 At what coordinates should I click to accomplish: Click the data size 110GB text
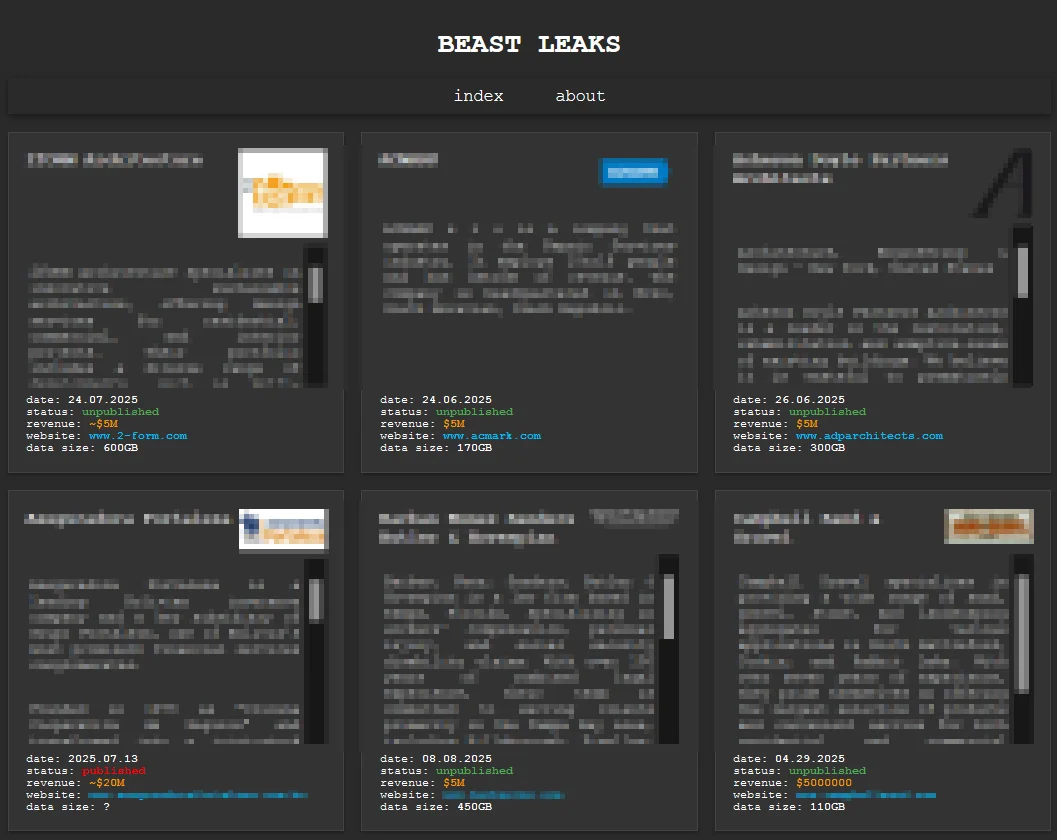(789, 806)
